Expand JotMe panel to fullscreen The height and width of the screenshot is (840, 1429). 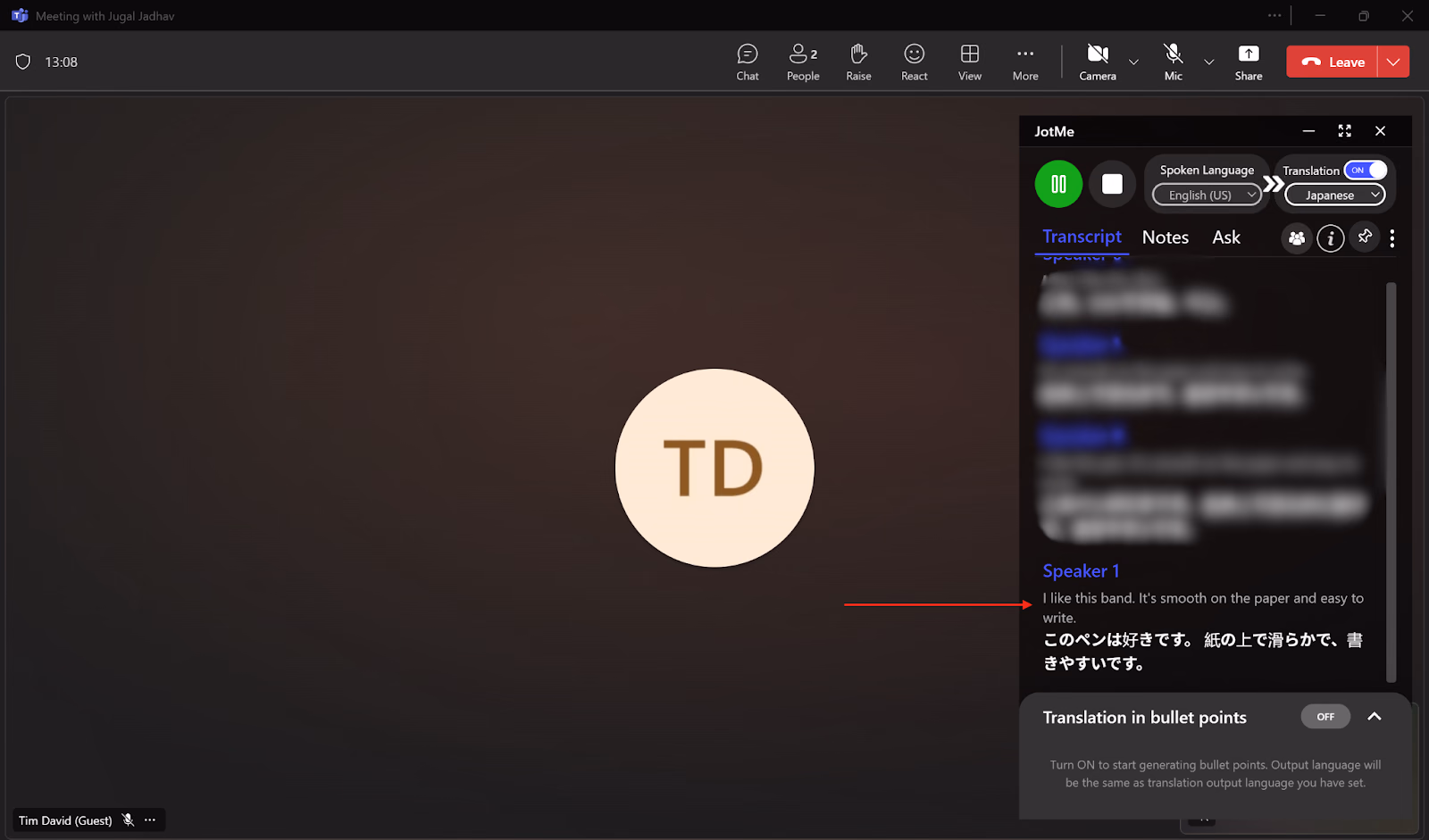coord(1344,131)
